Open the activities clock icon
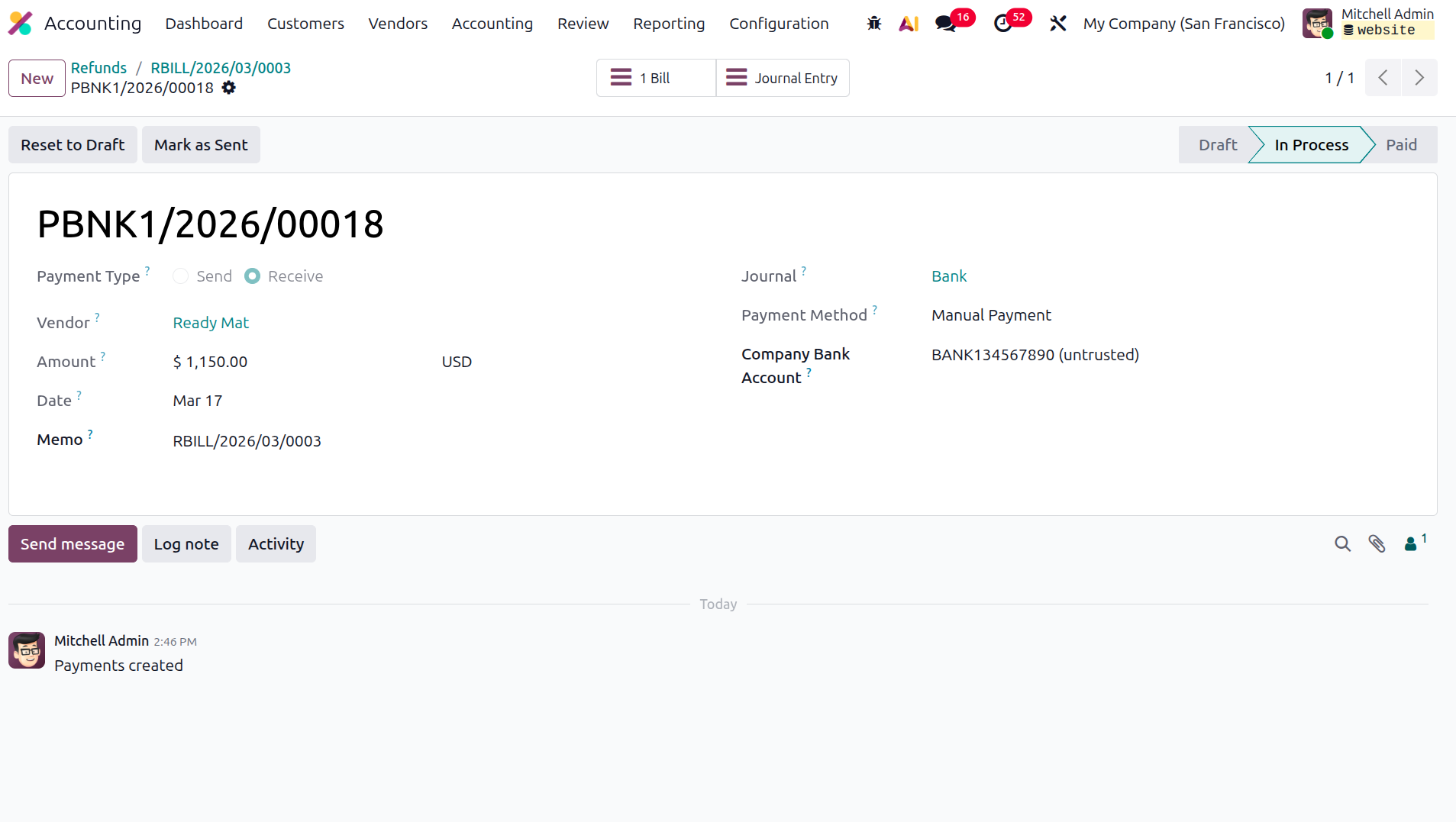 click(x=1002, y=24)
